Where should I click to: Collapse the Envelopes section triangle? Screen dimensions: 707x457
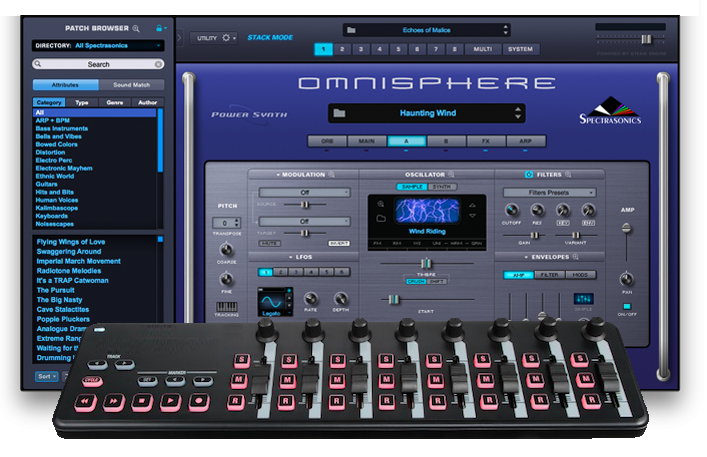(x=526, y=257)
